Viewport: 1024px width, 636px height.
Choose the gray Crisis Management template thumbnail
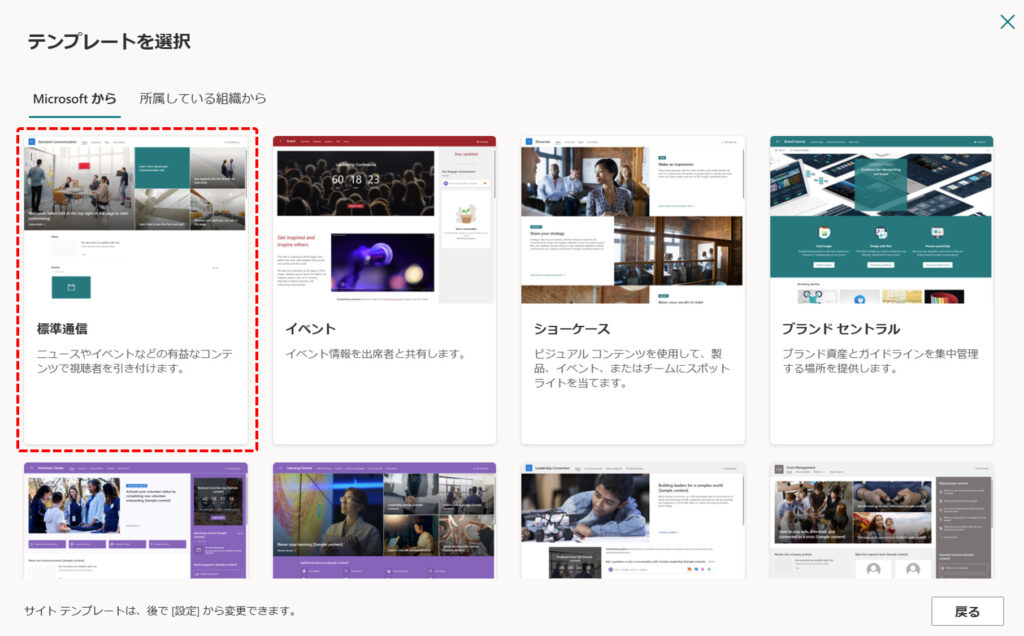pyautogui.click(x=882, y=520)
